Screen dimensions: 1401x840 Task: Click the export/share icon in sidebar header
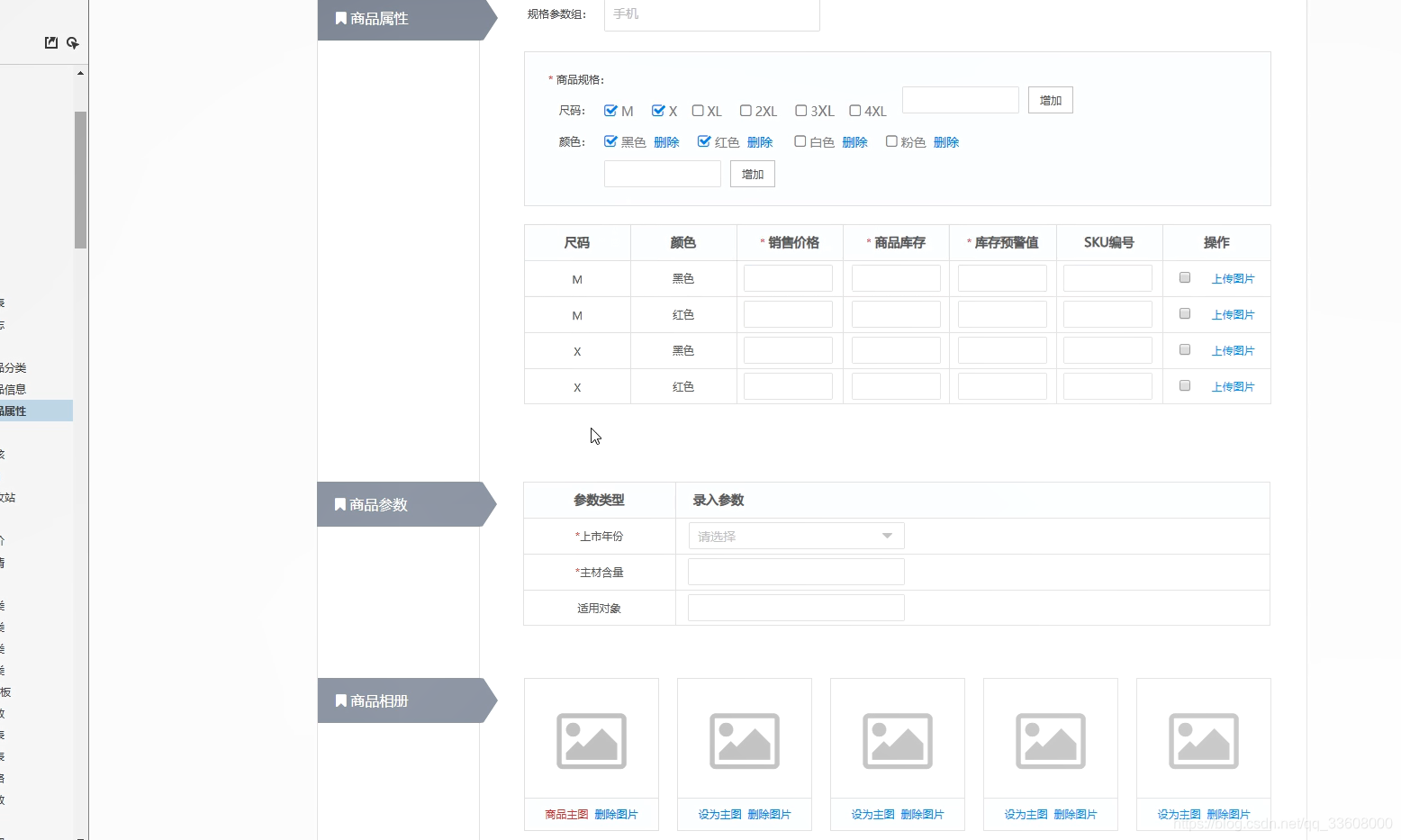tap(51, 42)
